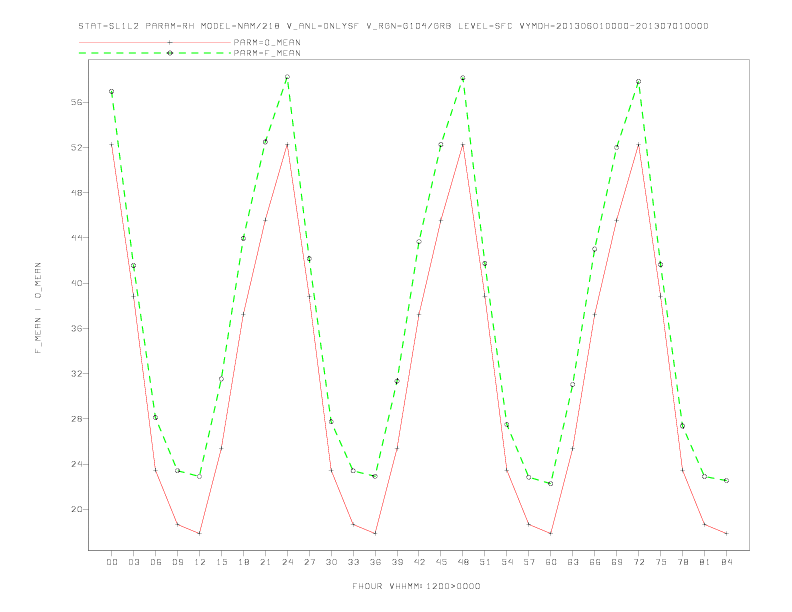Click x-axis tick label 42
Image resolution: width=792 pixels, height=612 pixels.
(419, 562)
